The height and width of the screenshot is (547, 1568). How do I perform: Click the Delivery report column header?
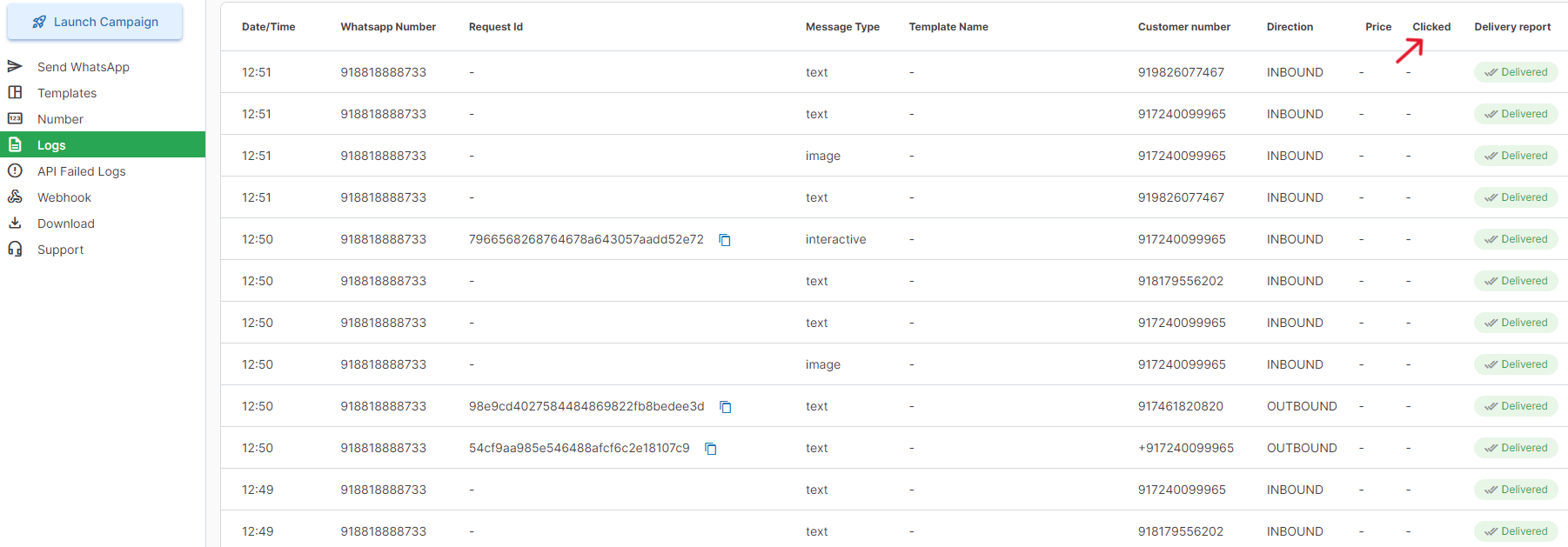point(1512,27)
